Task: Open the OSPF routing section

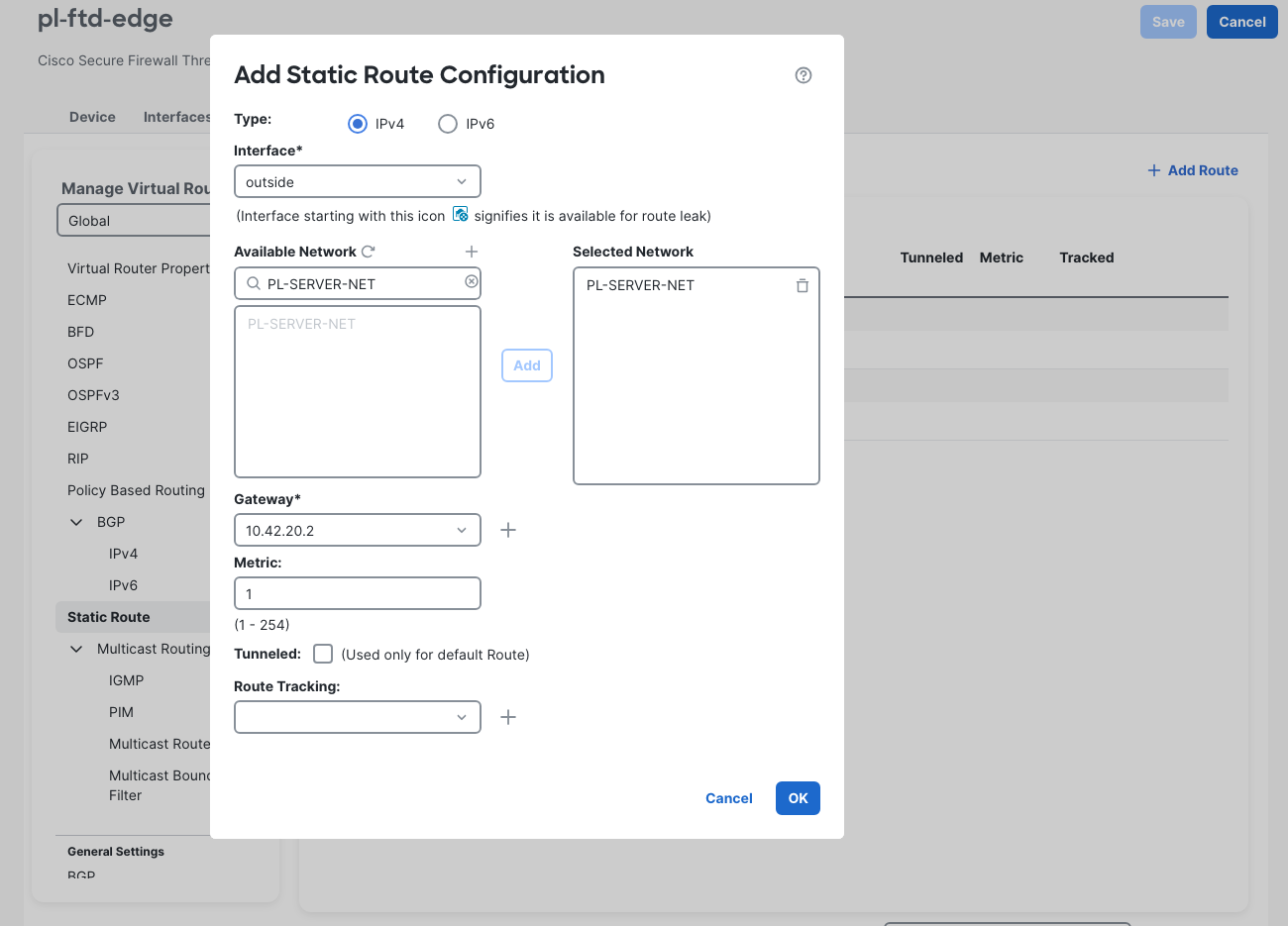Action: 85,363
